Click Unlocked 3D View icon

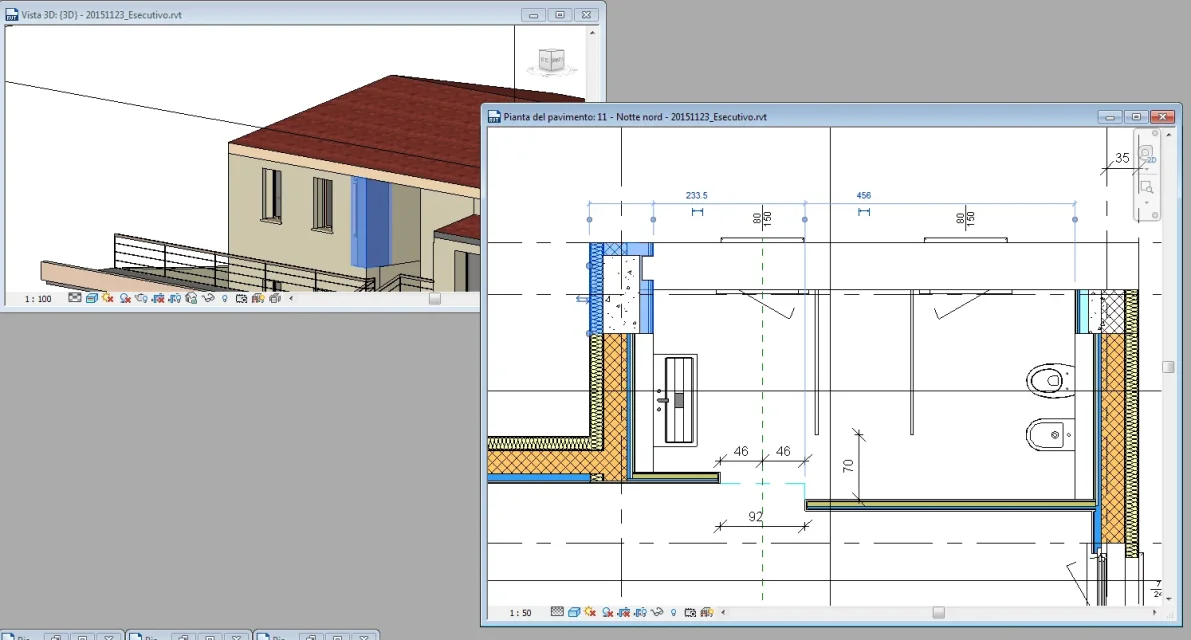(191, 298)
